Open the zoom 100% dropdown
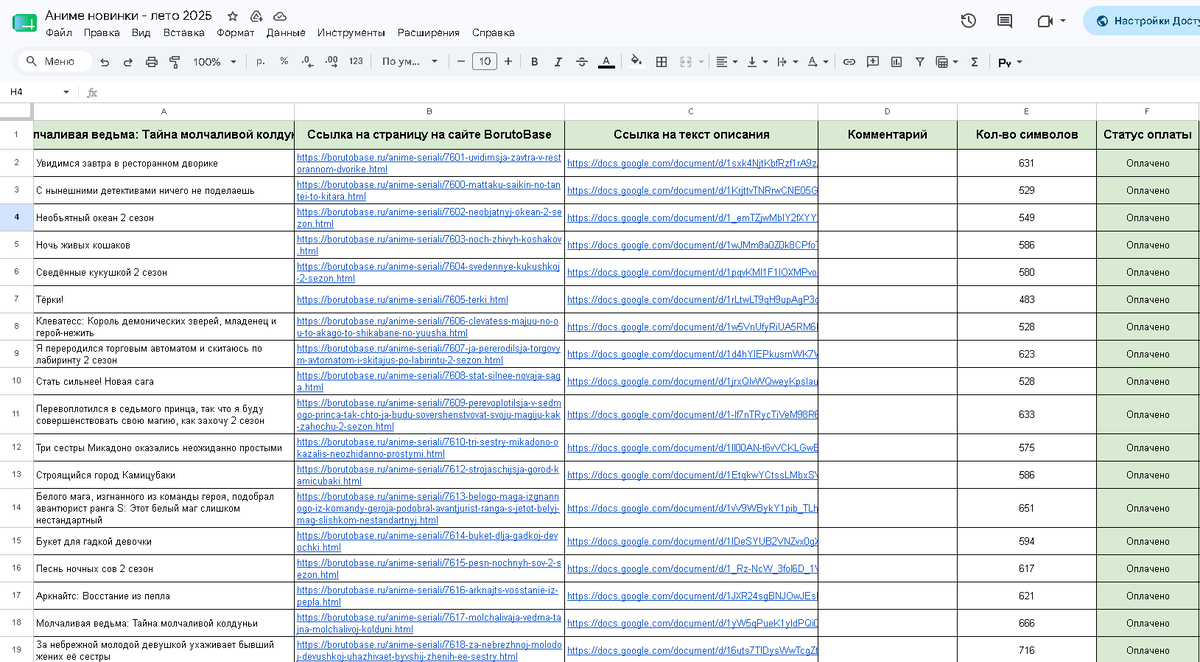This screenshot has width=1200, height=662. (x=213, y=62)
